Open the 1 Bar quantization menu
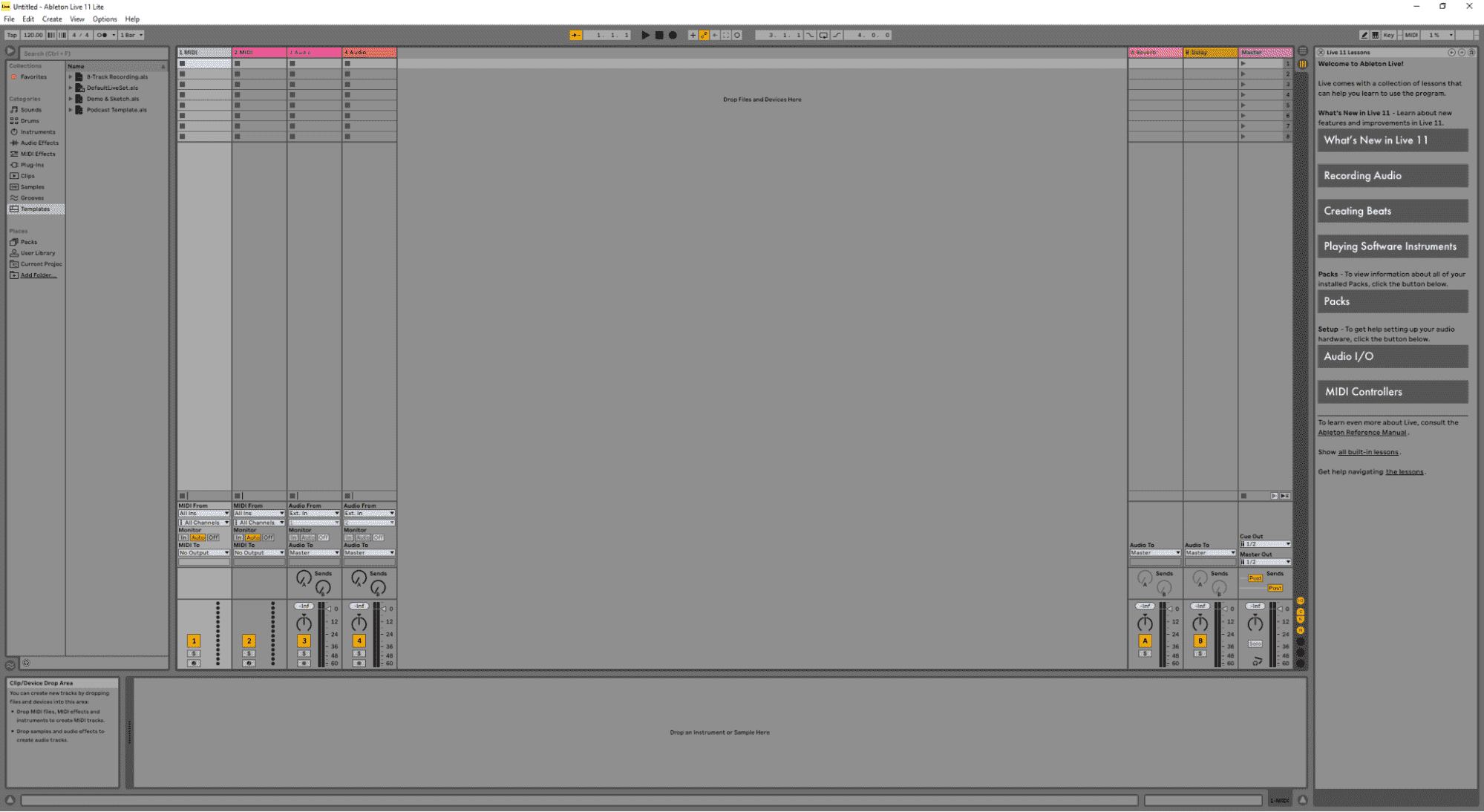Screen dimensions: 1484x812 point(131,35)
